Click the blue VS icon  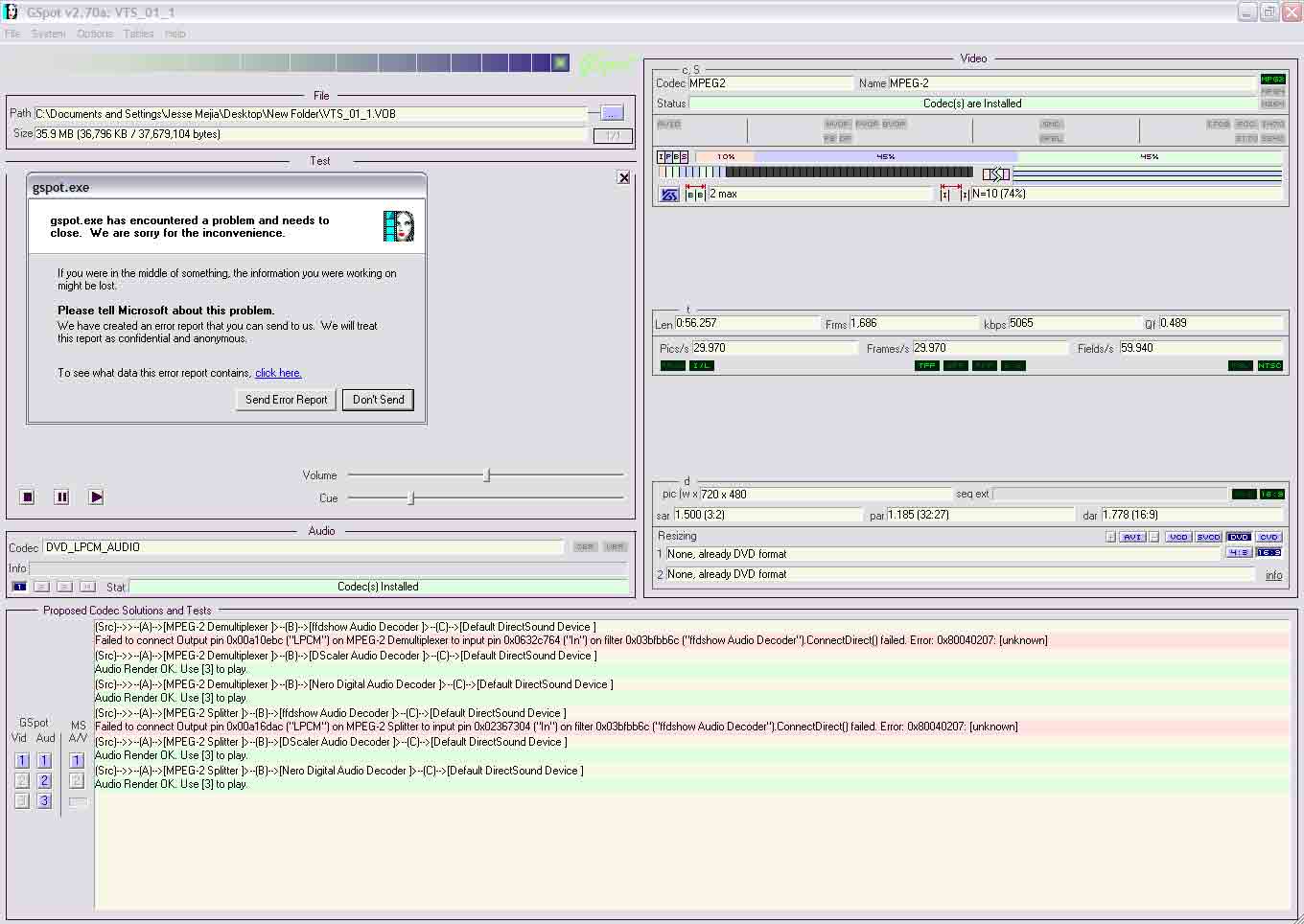(x=669, y=195)
